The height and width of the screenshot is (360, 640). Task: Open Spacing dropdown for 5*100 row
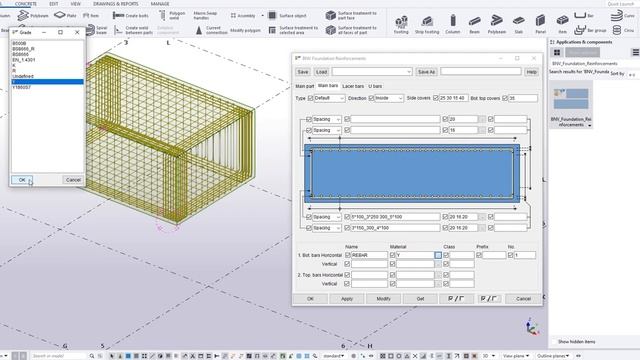click(327, 217)
